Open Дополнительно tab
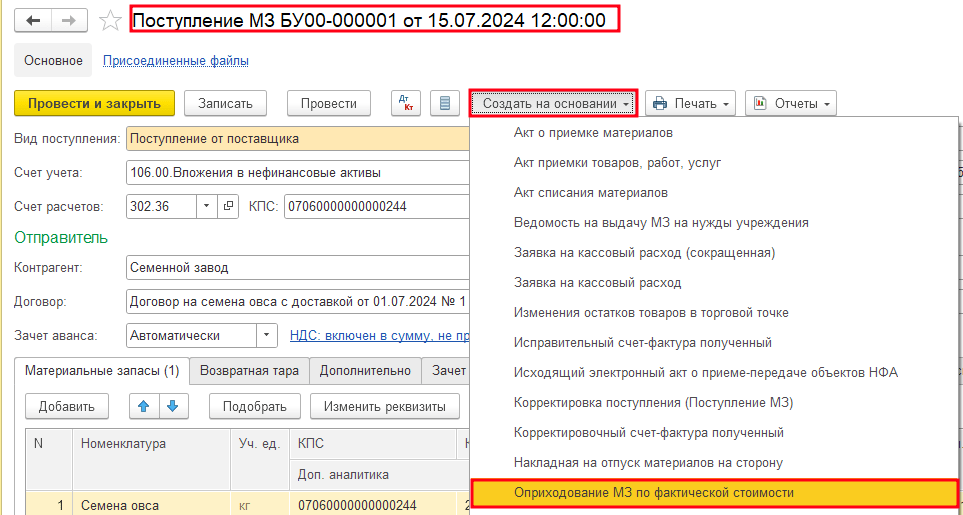The height and width of the screenshot is (515, 963). (x=365, y=371)
